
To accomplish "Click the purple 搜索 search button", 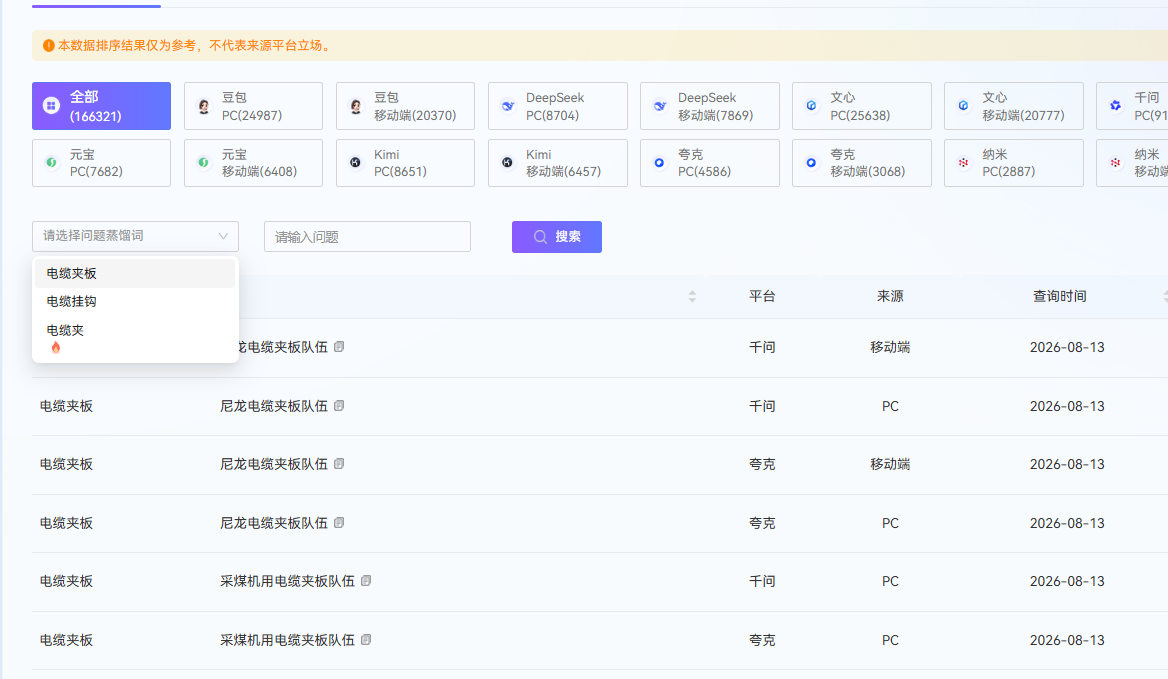I will (x=556, y=237).
